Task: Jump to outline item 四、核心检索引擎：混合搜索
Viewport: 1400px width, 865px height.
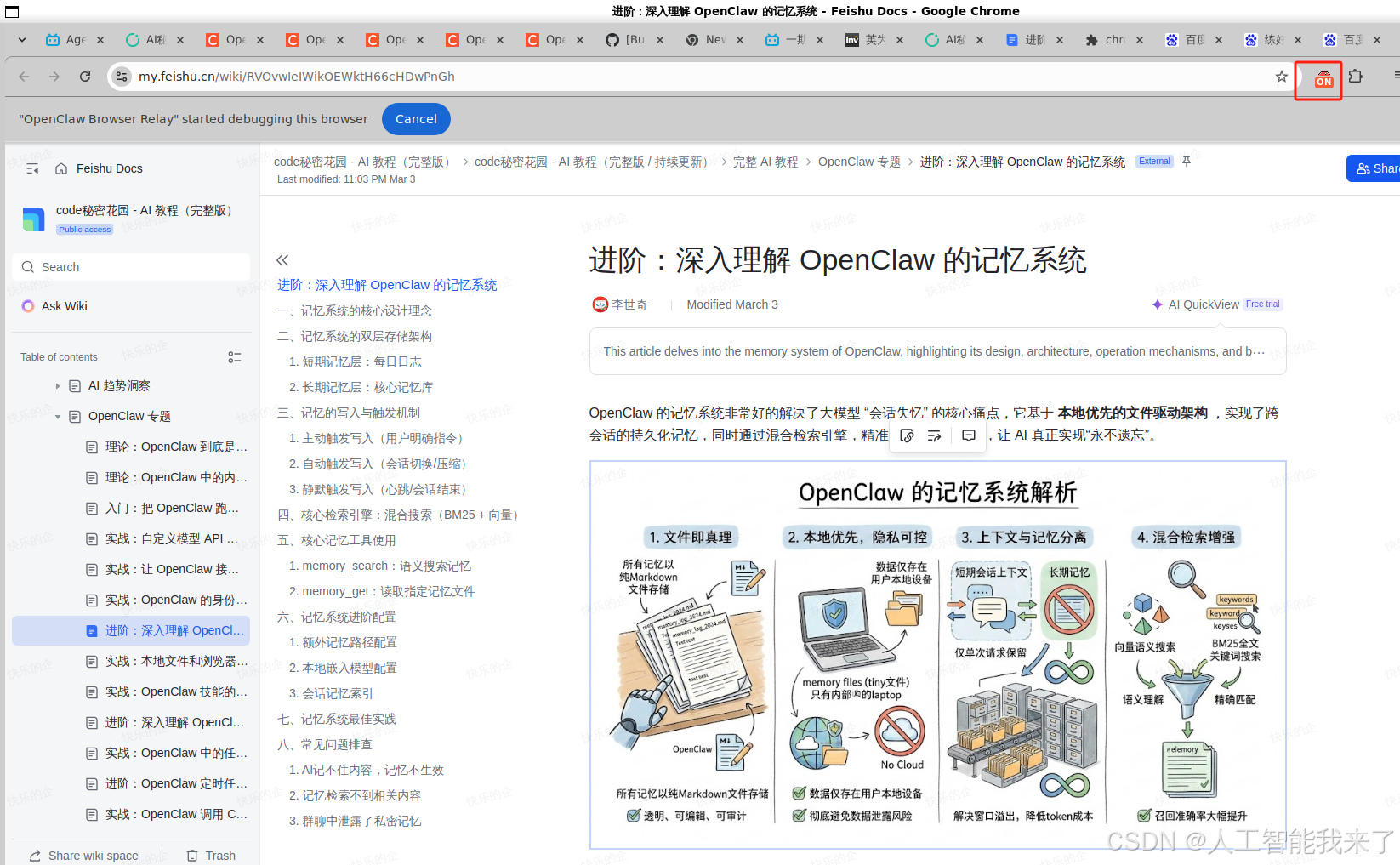Action: pyautogui.click(x=401, y=515)
